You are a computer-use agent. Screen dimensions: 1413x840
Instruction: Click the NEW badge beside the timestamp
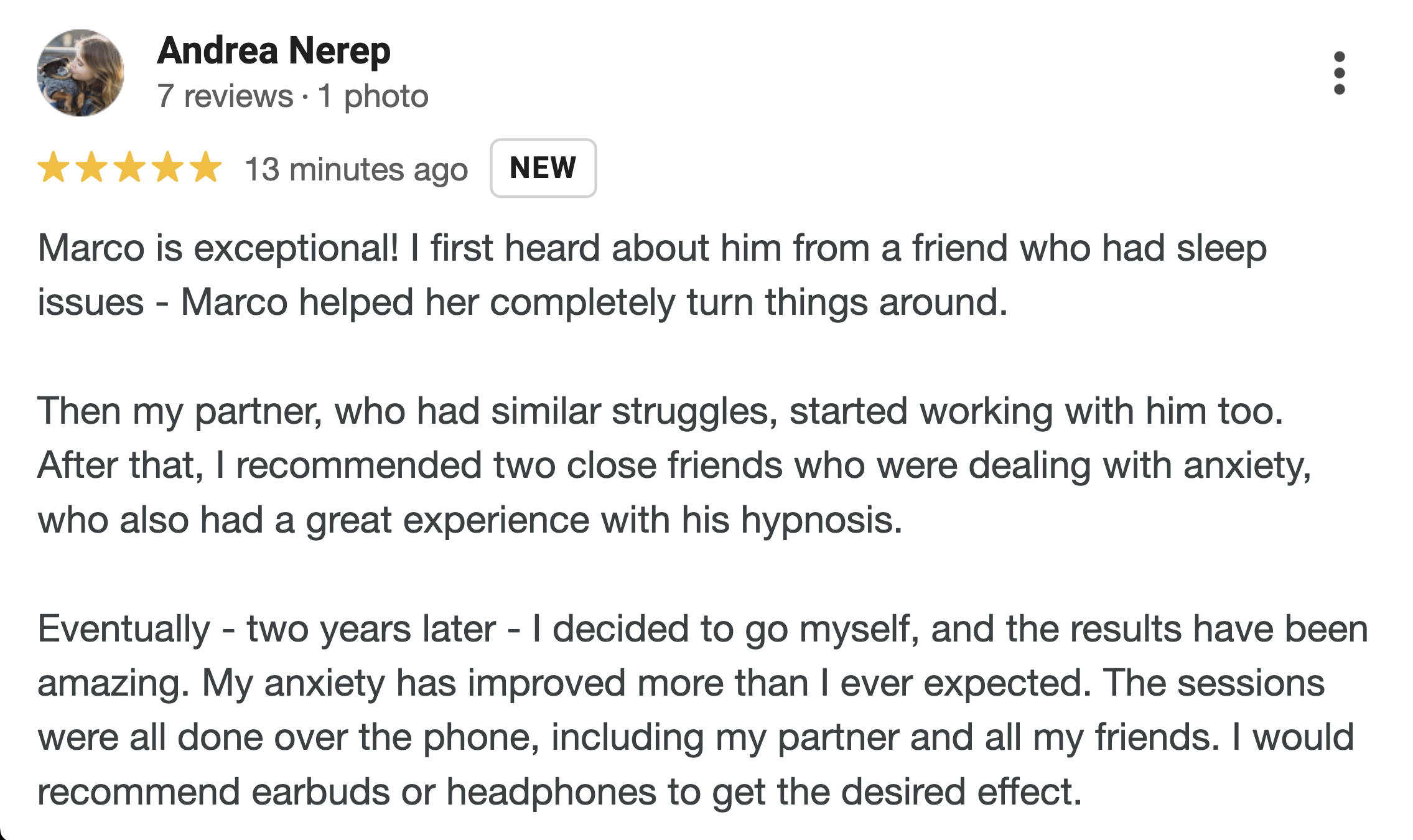tap(543, 168)
